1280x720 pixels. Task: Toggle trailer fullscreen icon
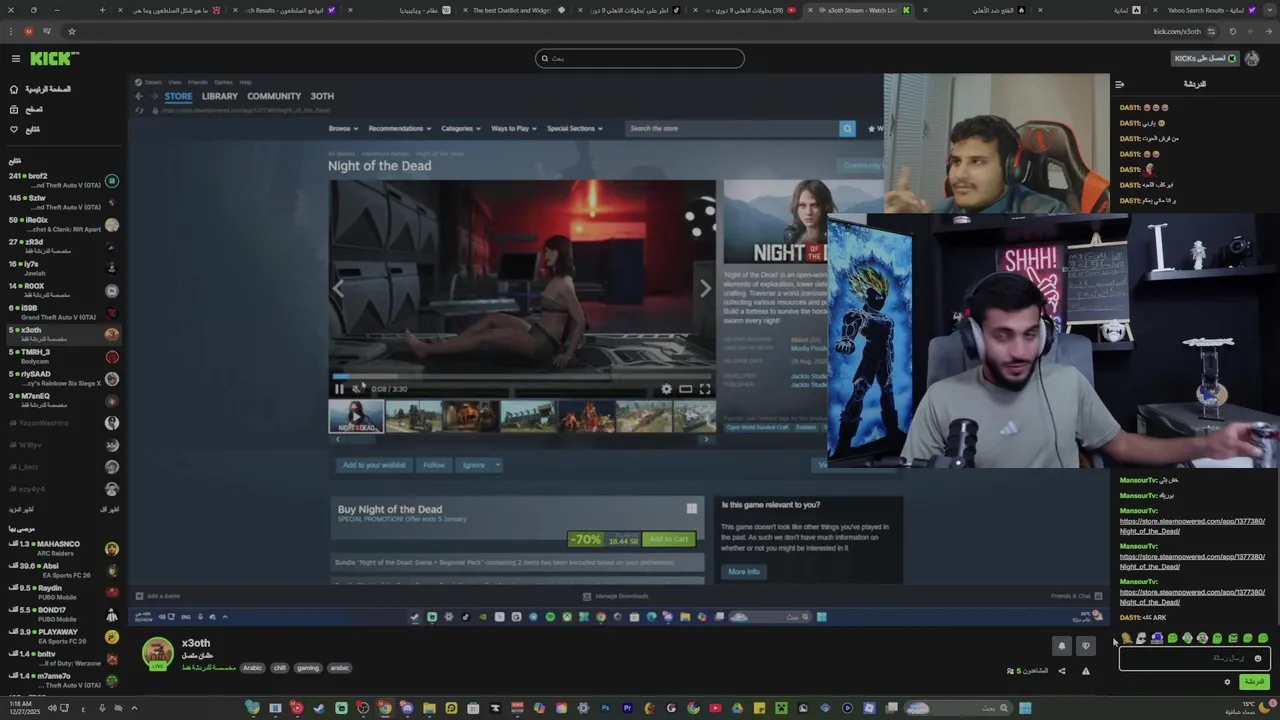tap(705, 389)
